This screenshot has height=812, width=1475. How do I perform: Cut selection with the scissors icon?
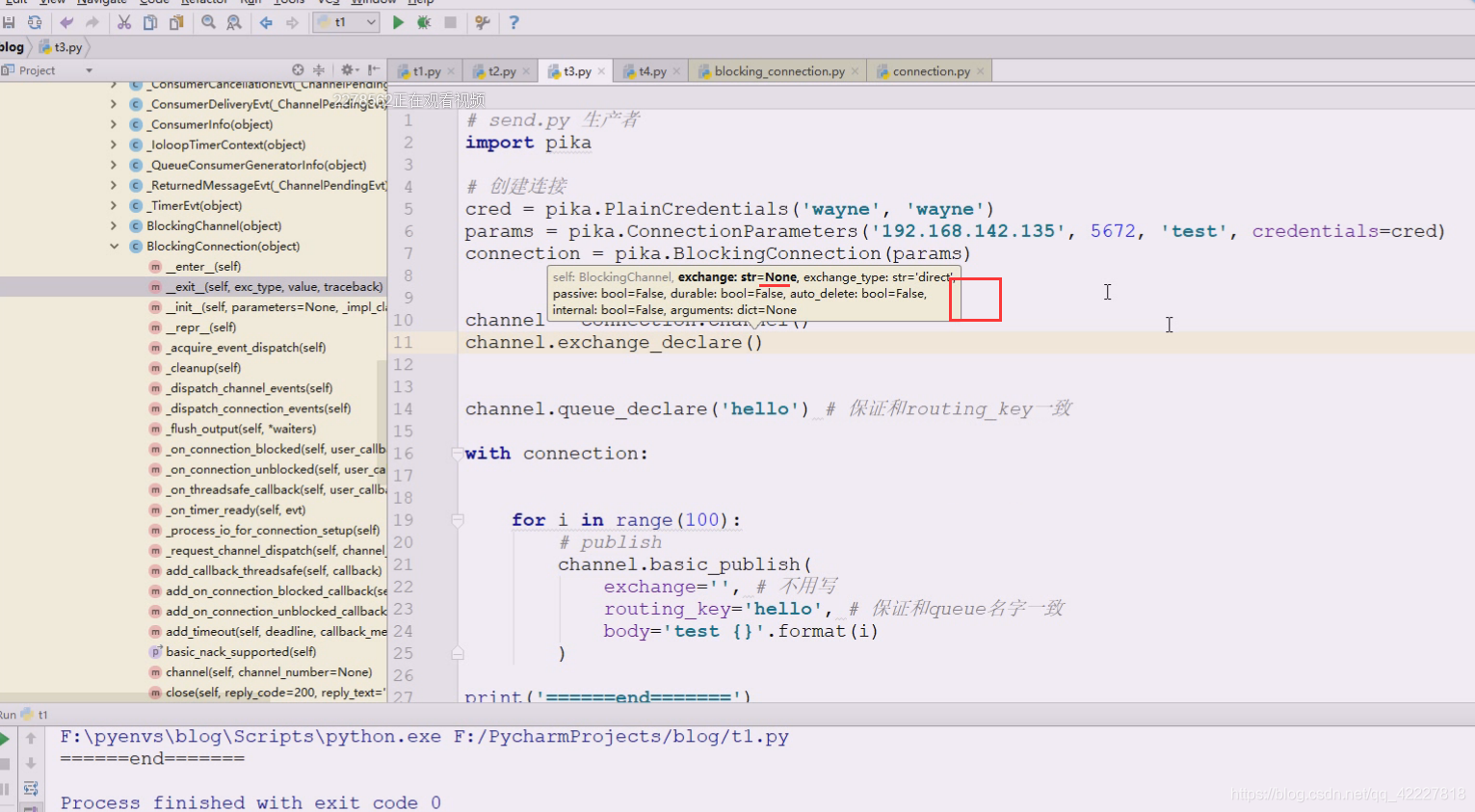pos(124,22)
